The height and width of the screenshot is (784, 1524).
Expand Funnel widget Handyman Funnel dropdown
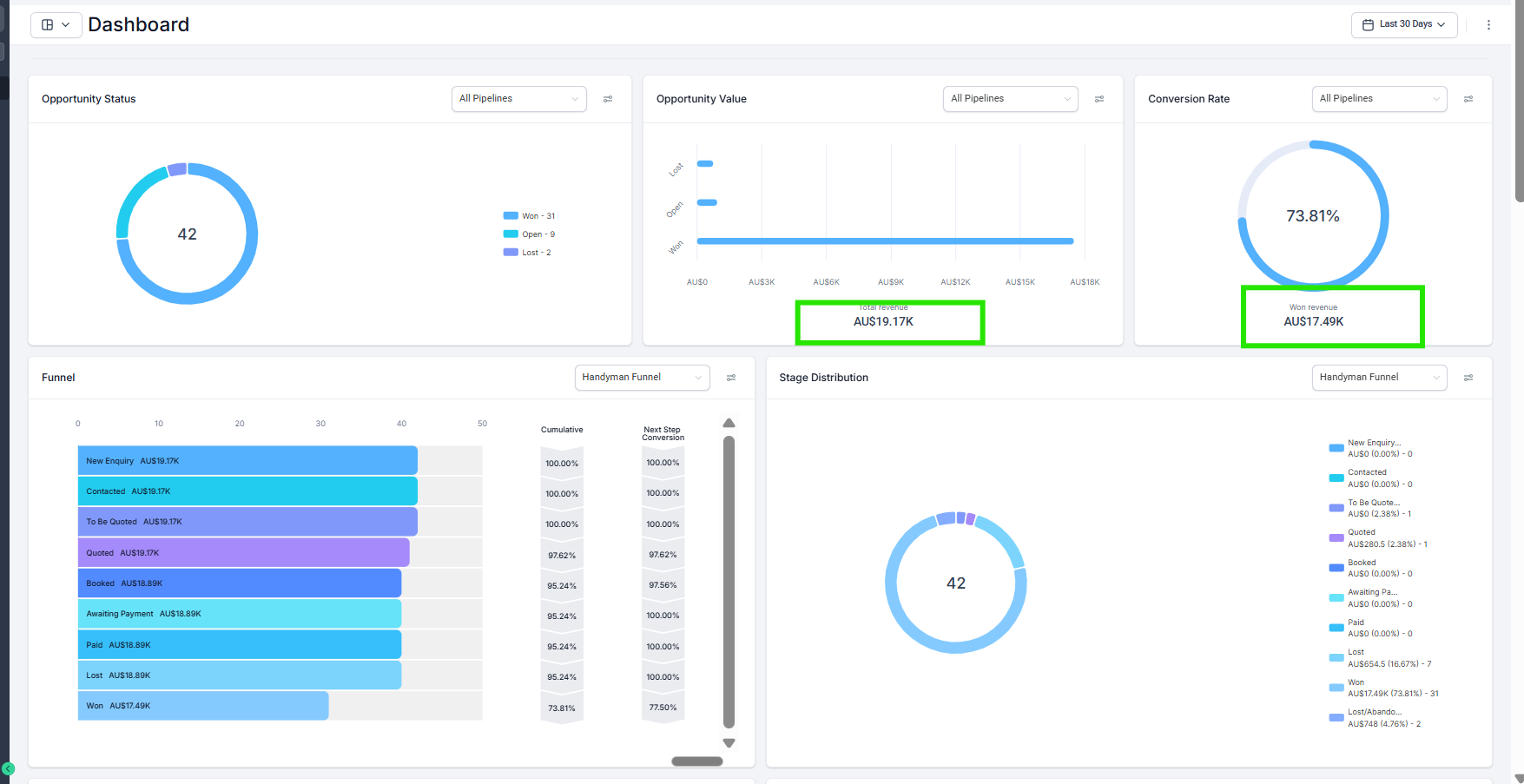pos(643,378)
